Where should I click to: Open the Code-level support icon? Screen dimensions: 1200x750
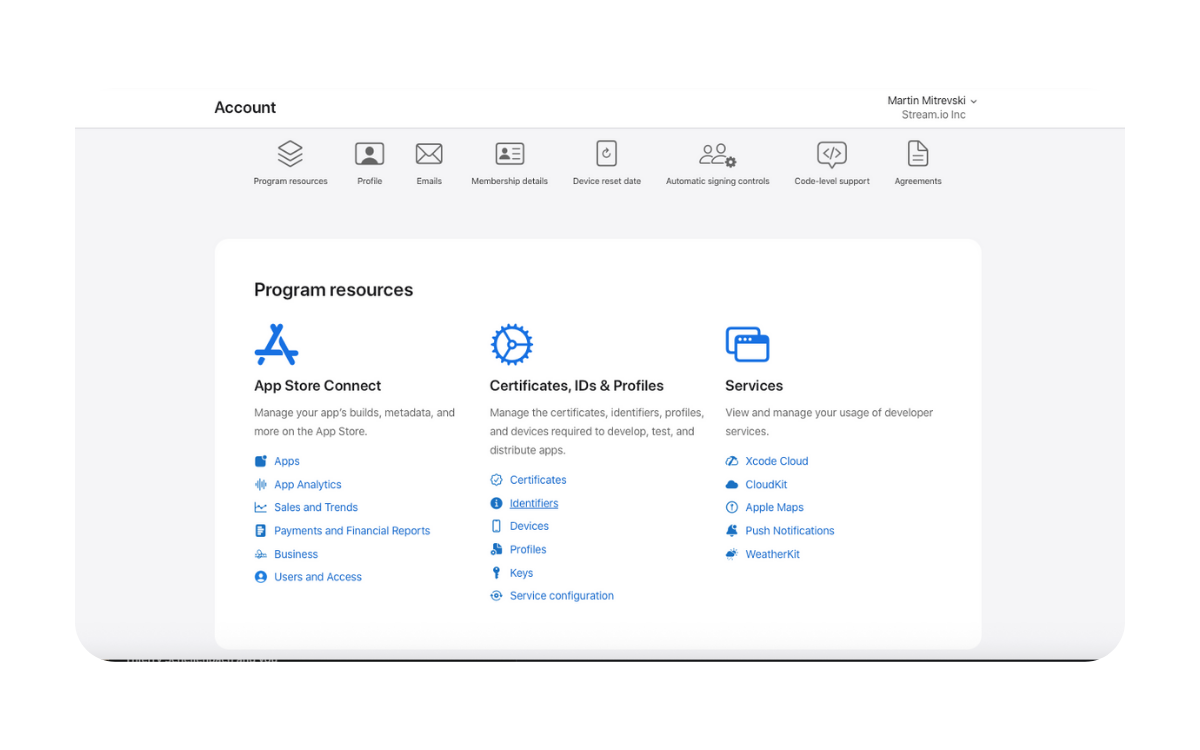pyautogui.click(x=832, y=153)
